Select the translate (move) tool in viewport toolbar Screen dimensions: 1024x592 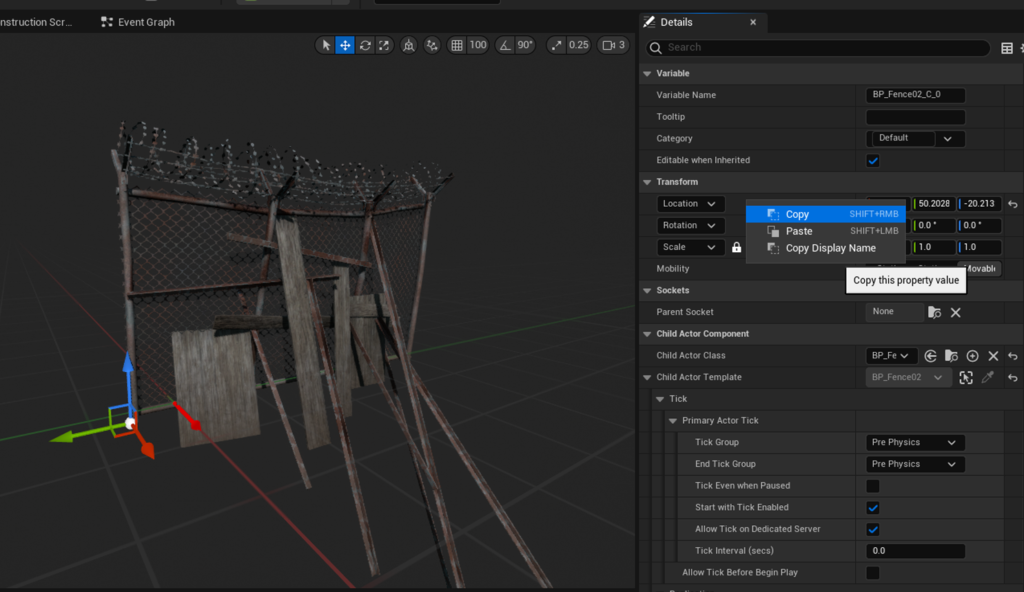tap(345, 45)
